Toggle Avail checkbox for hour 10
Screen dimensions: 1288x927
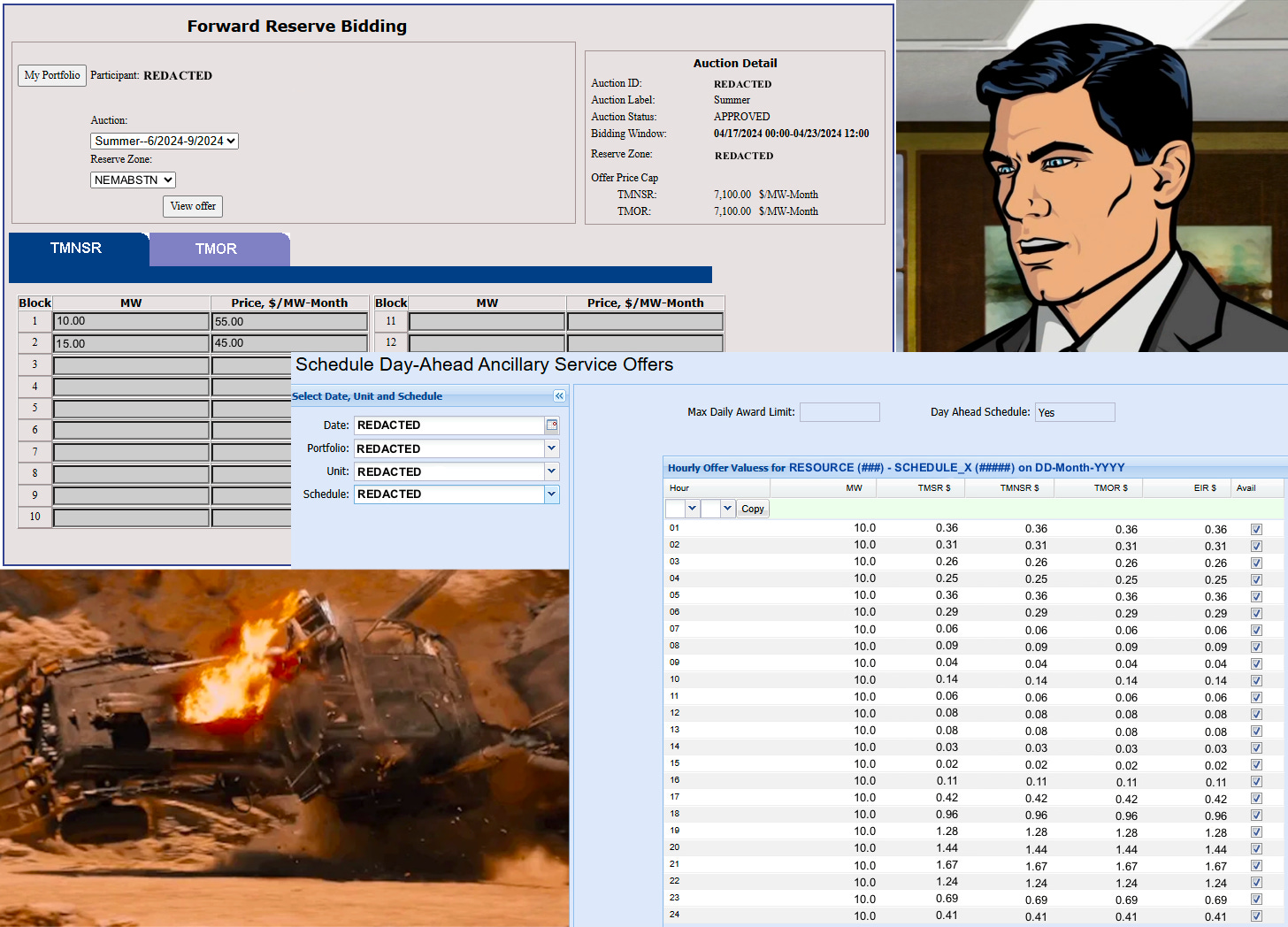pyautogui.click(x=1256, y=681)
